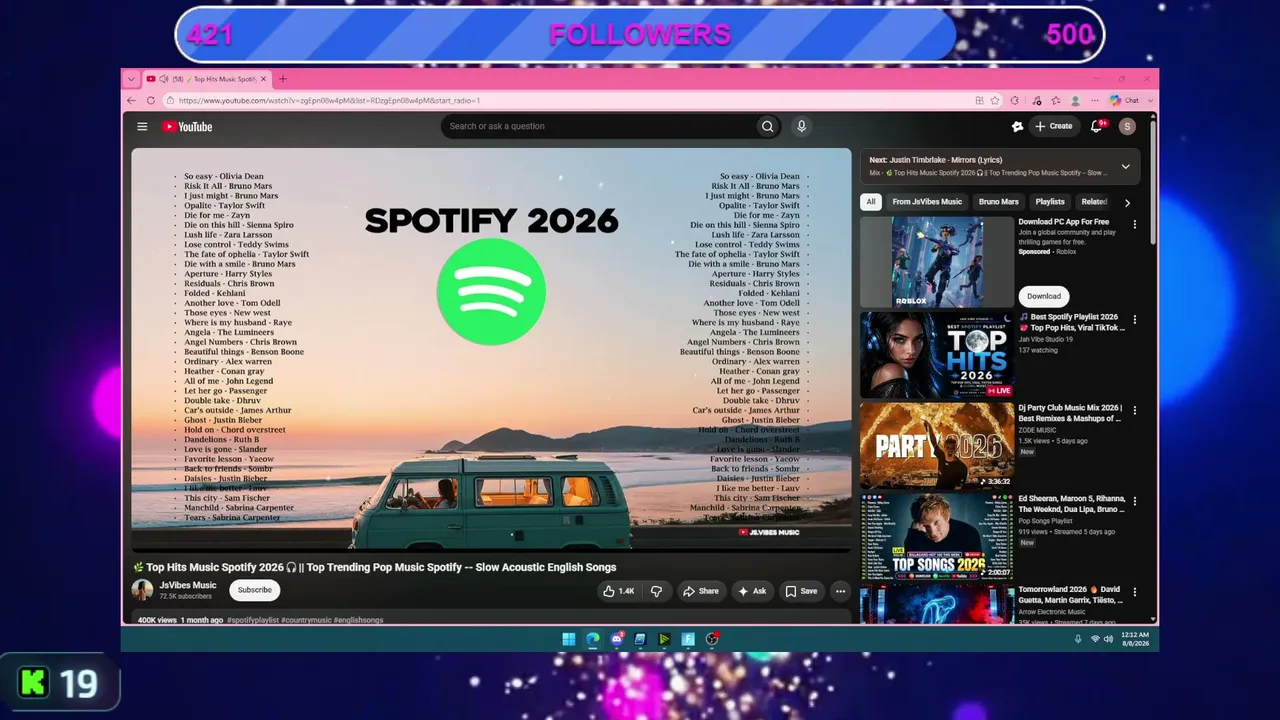Open YouTube notifications bell
Image resolution: width=1280 pixels, height=720 pixels.
(1096, 126)
